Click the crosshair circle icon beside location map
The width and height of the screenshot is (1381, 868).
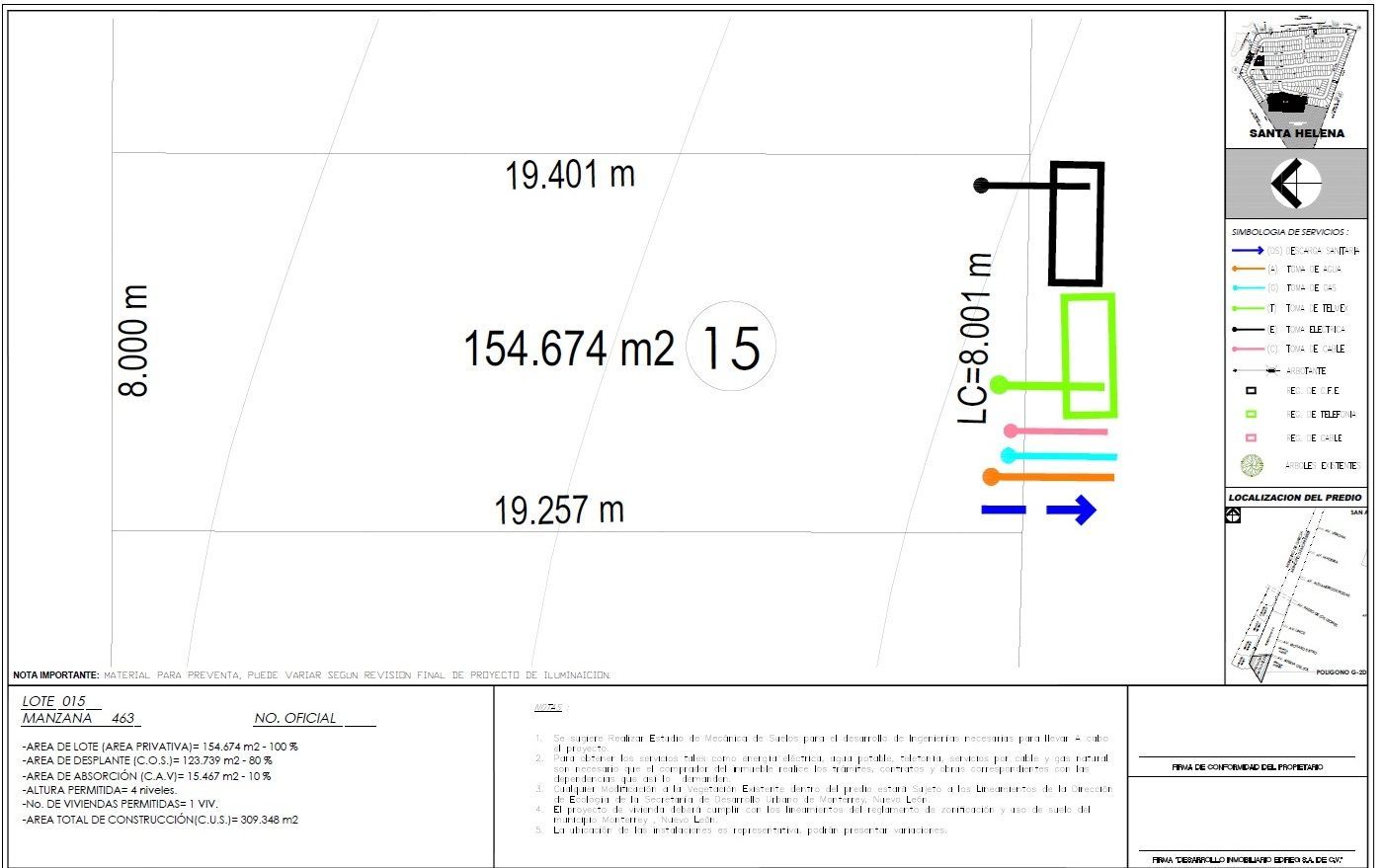pos(1233,514)
